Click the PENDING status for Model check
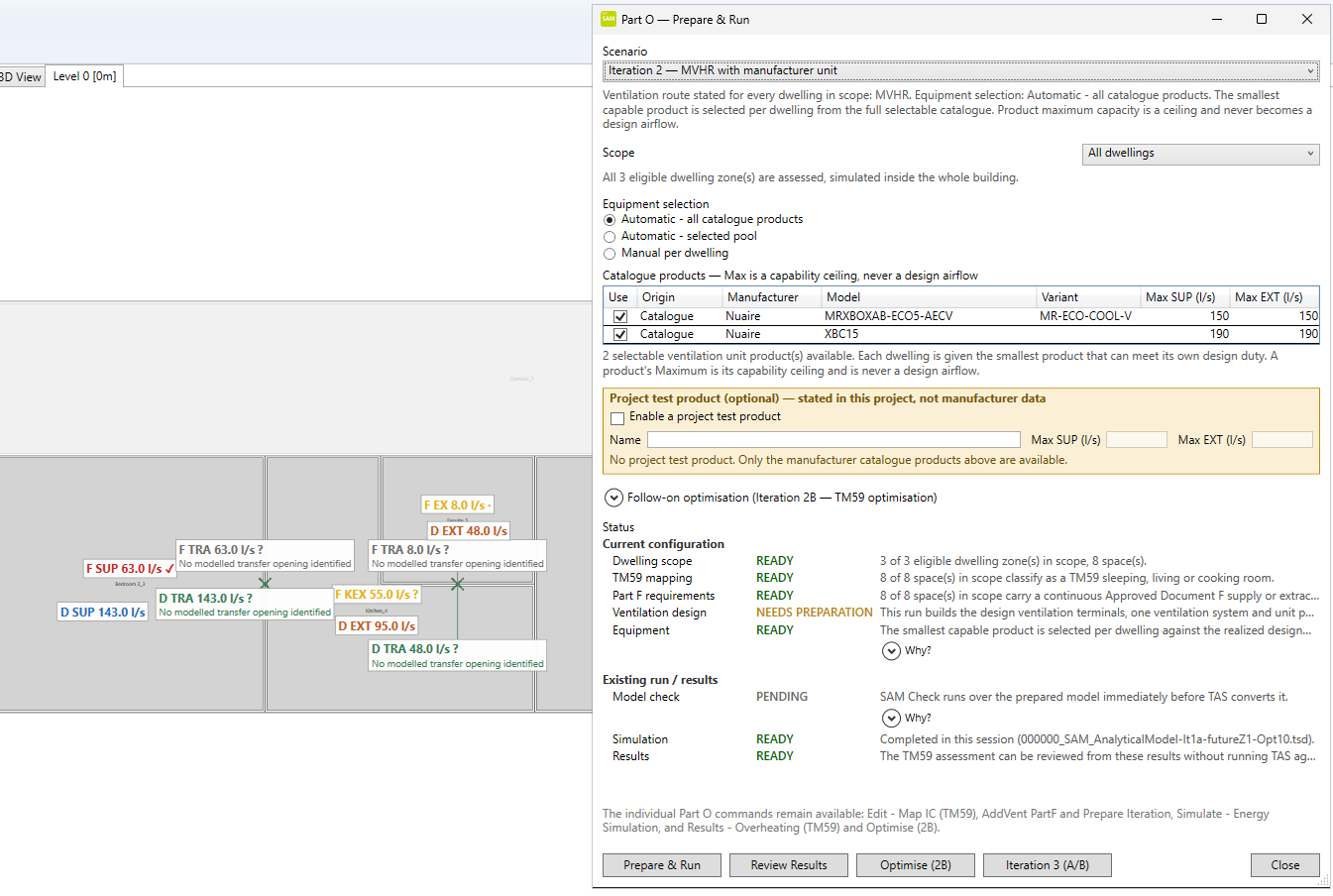The image size is (1333, 896). 782,697
